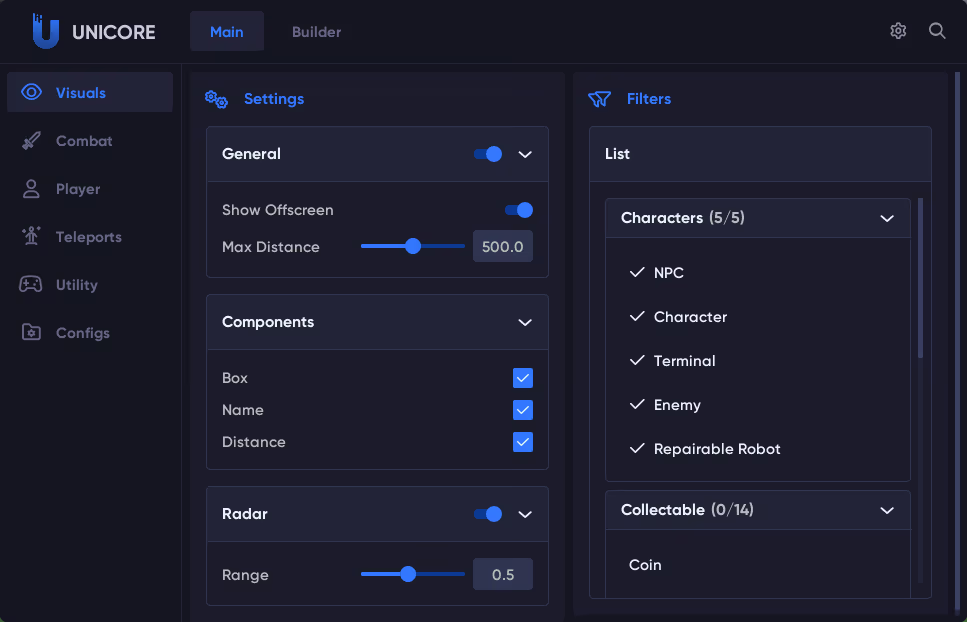Click the Visuals eye icon in sidebar
The width and height of the screenshot is (967, 622).
tap(31, 93)
